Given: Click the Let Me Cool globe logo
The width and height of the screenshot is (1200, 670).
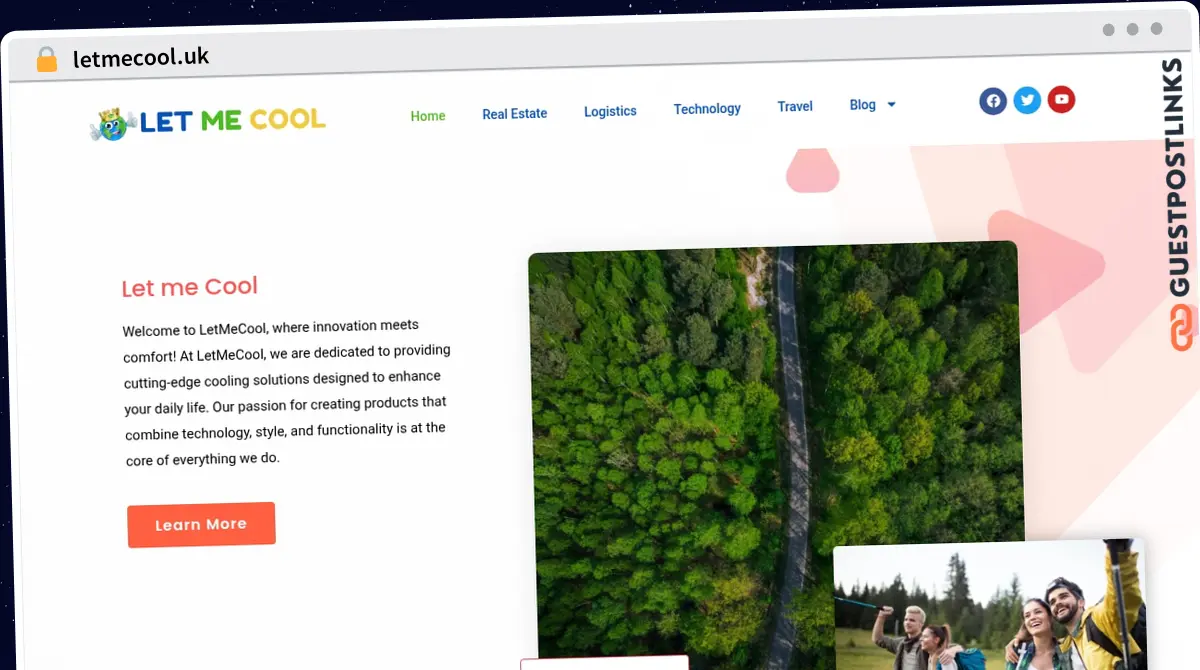Looking at the screenshot, I should click(x=112, y=125).
